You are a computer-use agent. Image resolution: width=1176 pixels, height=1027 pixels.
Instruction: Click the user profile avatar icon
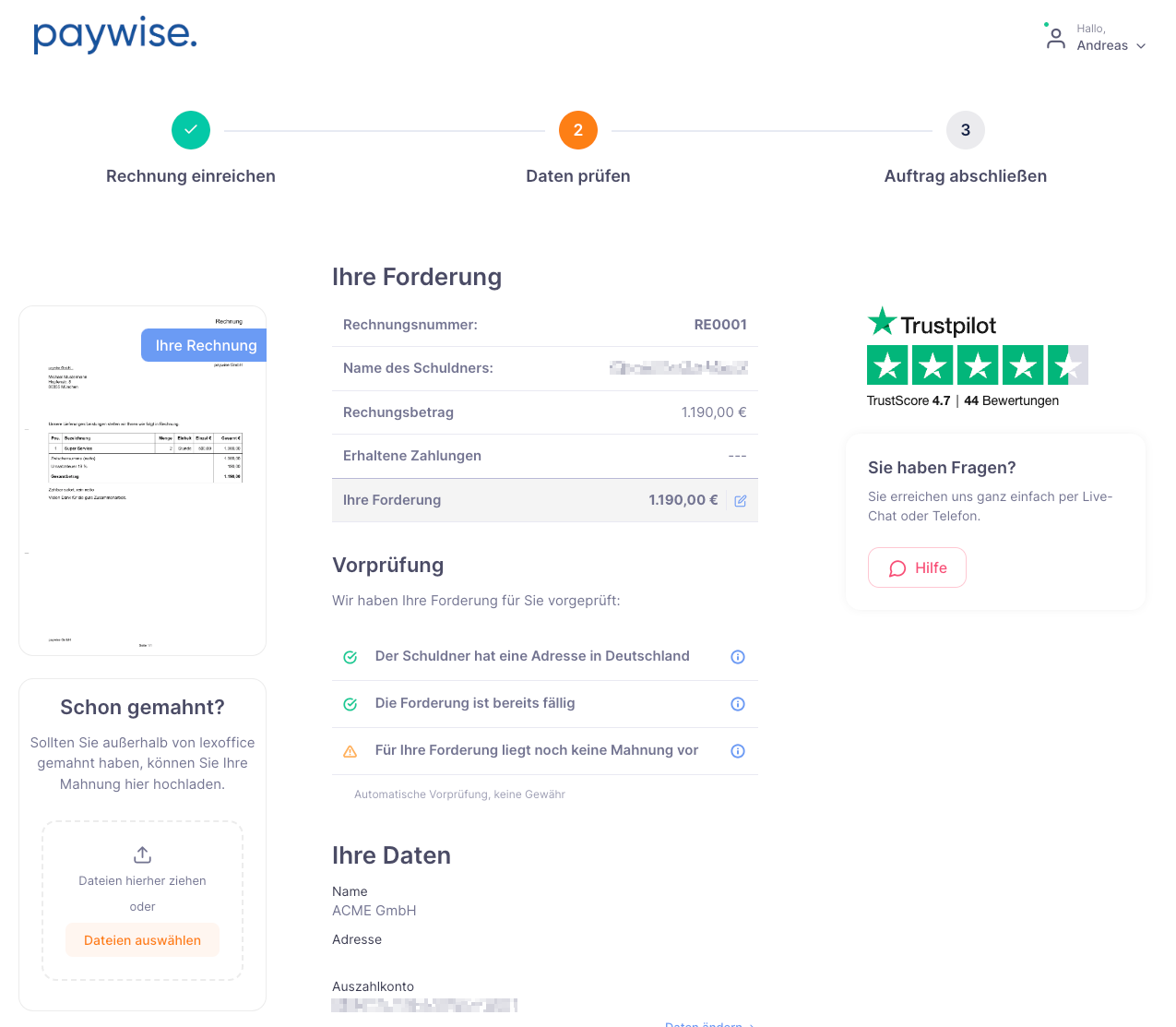(1054, 36)
